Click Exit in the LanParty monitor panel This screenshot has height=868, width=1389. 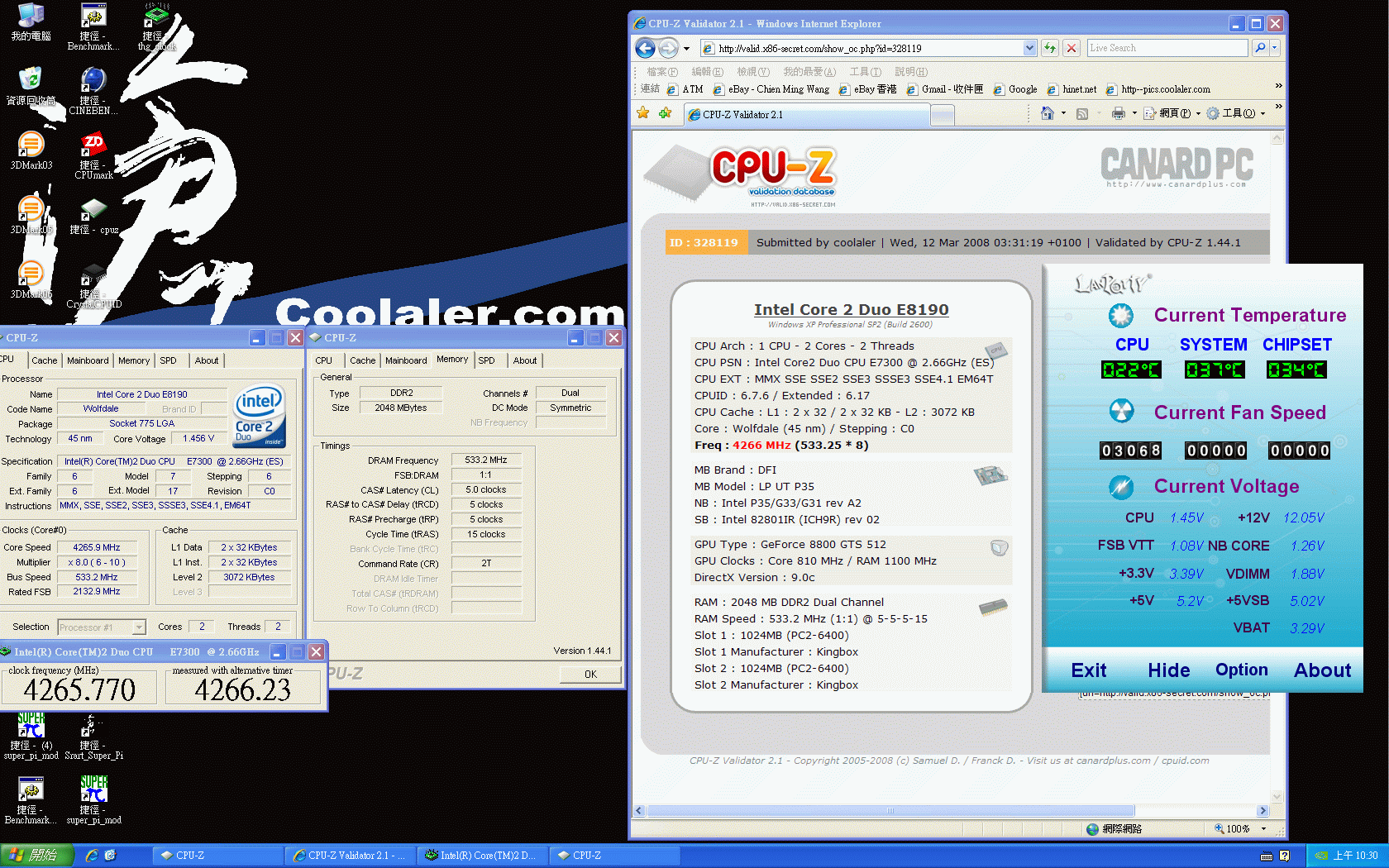(x=1089, y=670)
